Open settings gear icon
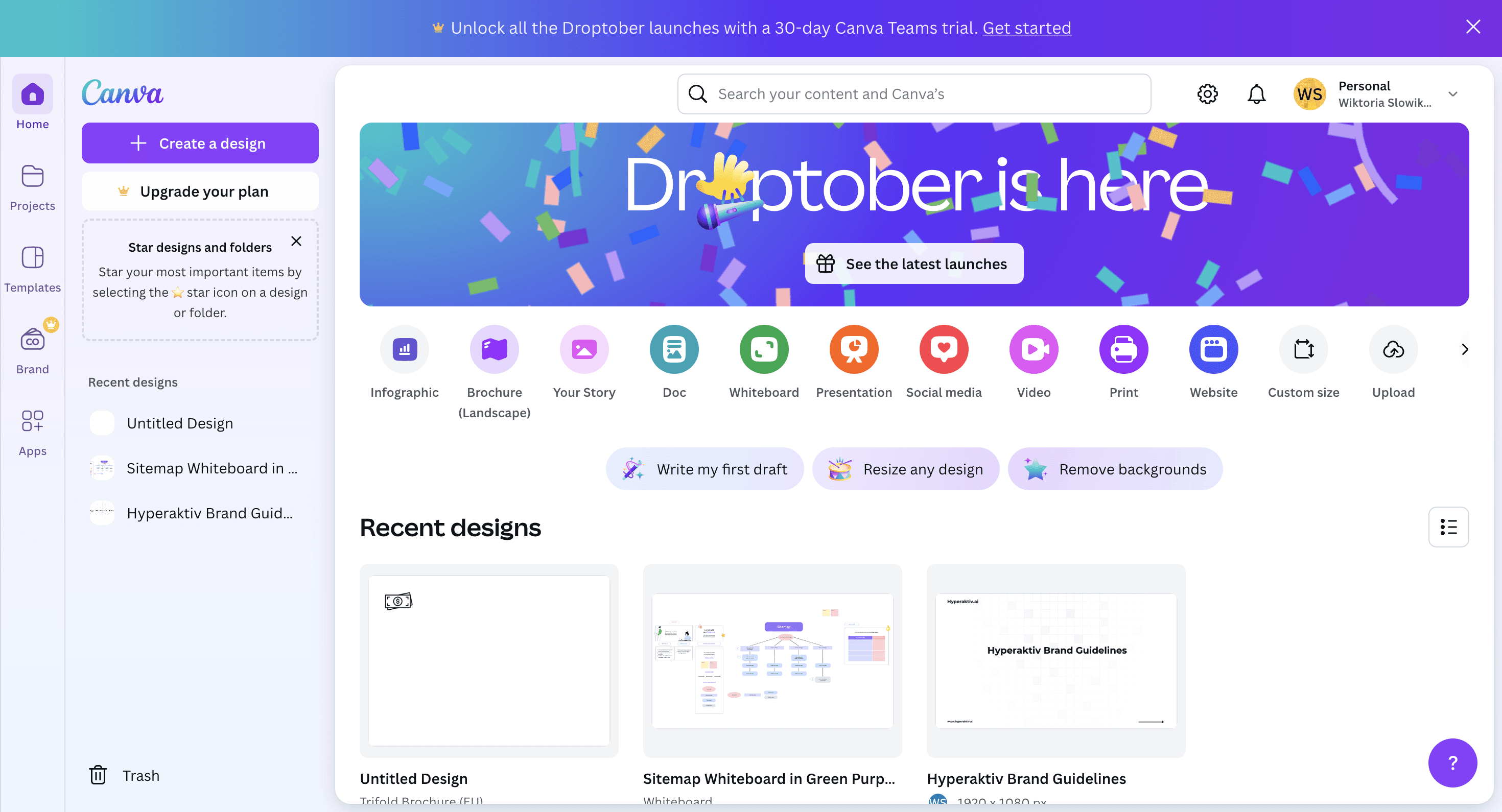The width and height of the screenshot is (1502, 812). (1207, 93)
